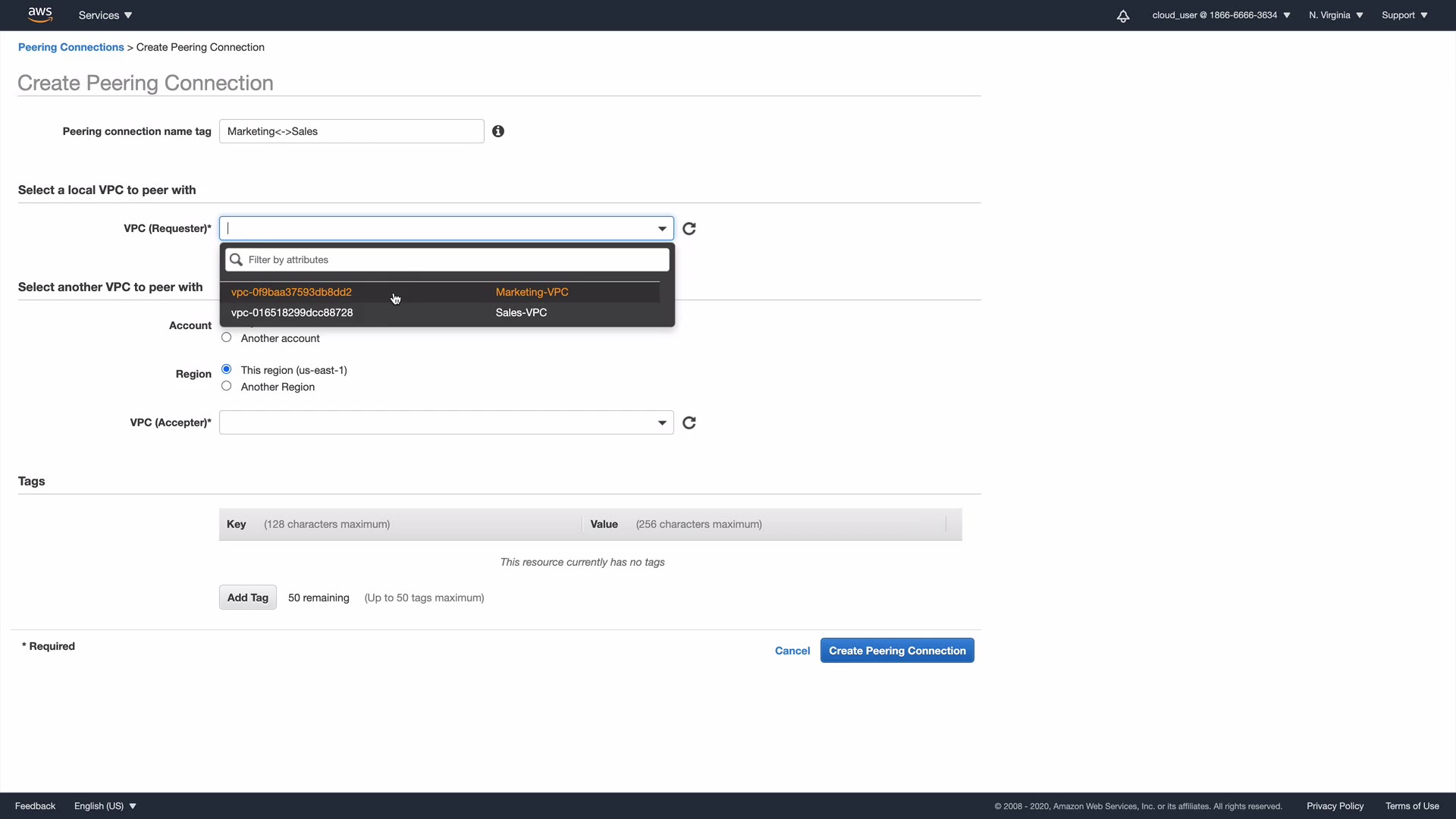
Task: Click the Cancel link
Action: tap(792, 651)
